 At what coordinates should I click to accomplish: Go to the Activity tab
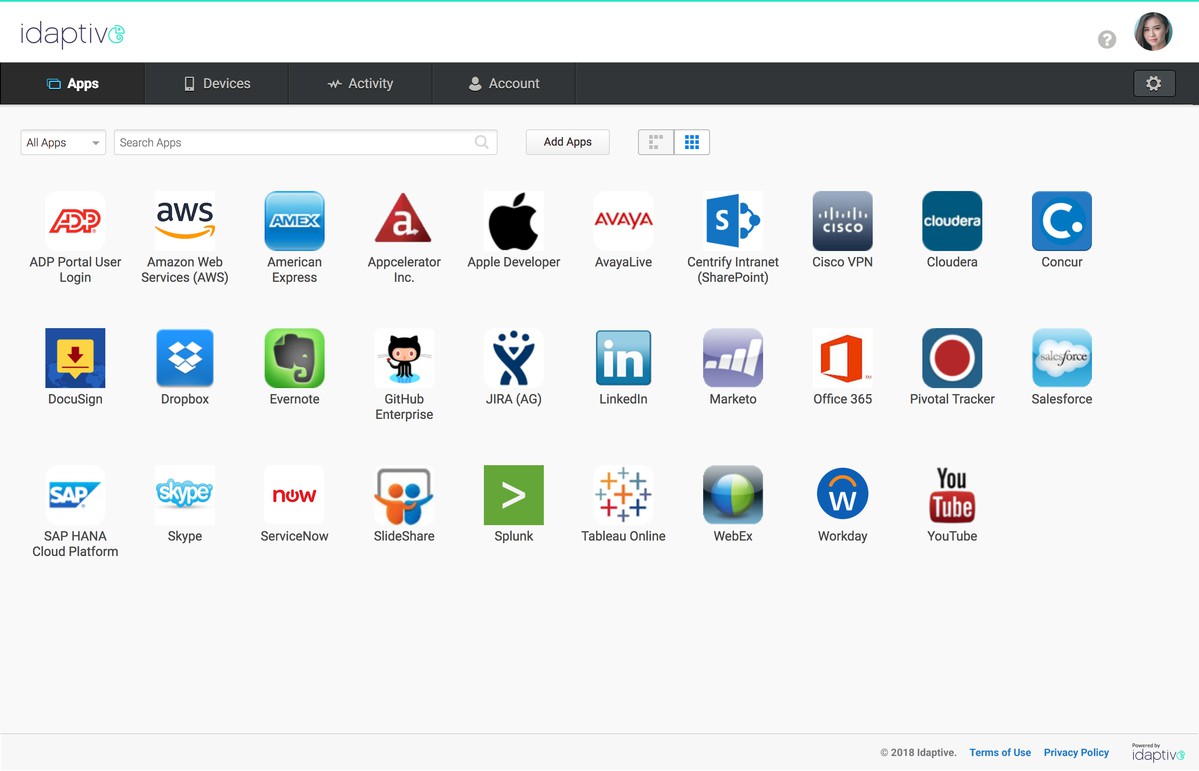click(x=360, y=84)
